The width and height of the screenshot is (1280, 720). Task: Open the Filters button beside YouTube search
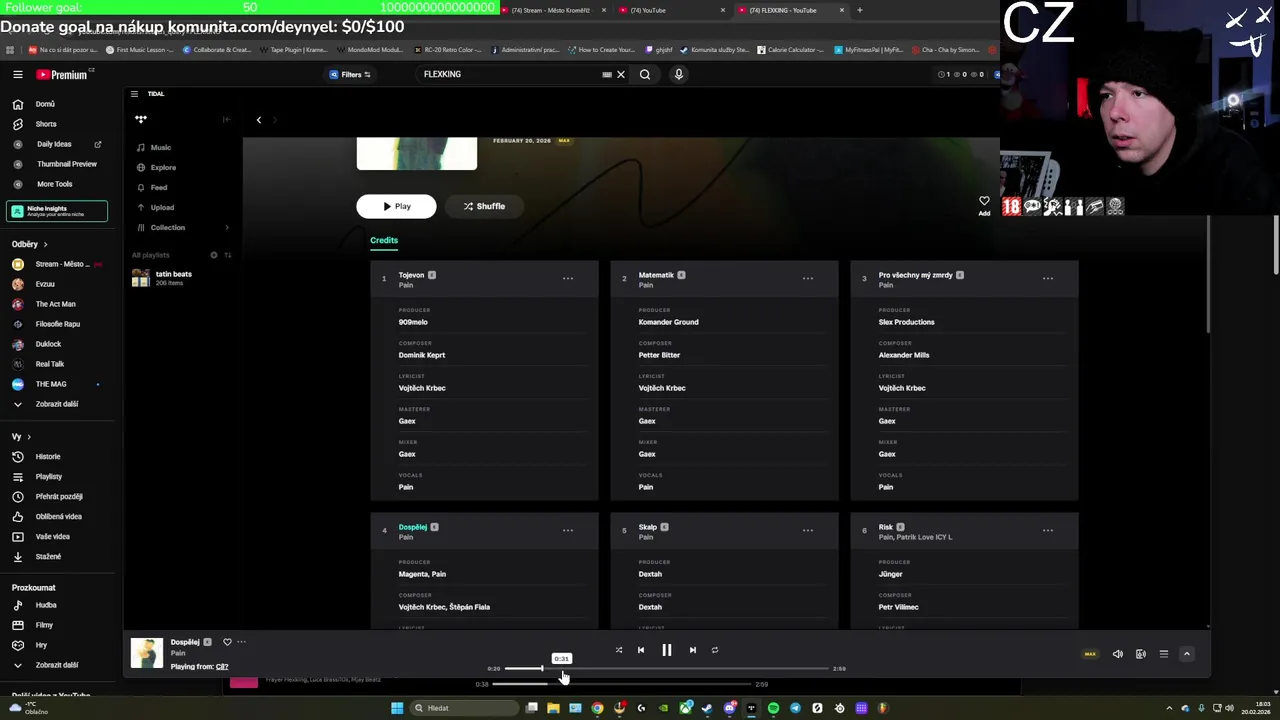350,74
